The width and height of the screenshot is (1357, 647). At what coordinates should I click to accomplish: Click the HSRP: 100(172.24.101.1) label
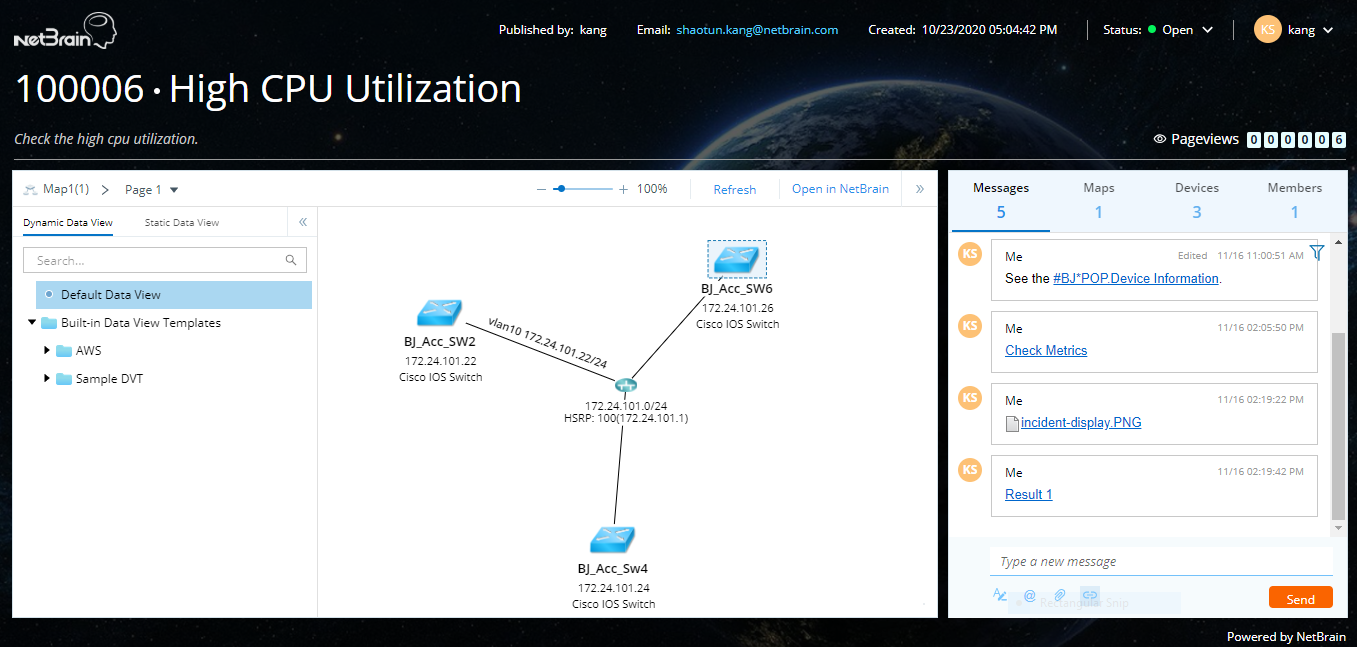pyautogui.click(x=626, y=419)
